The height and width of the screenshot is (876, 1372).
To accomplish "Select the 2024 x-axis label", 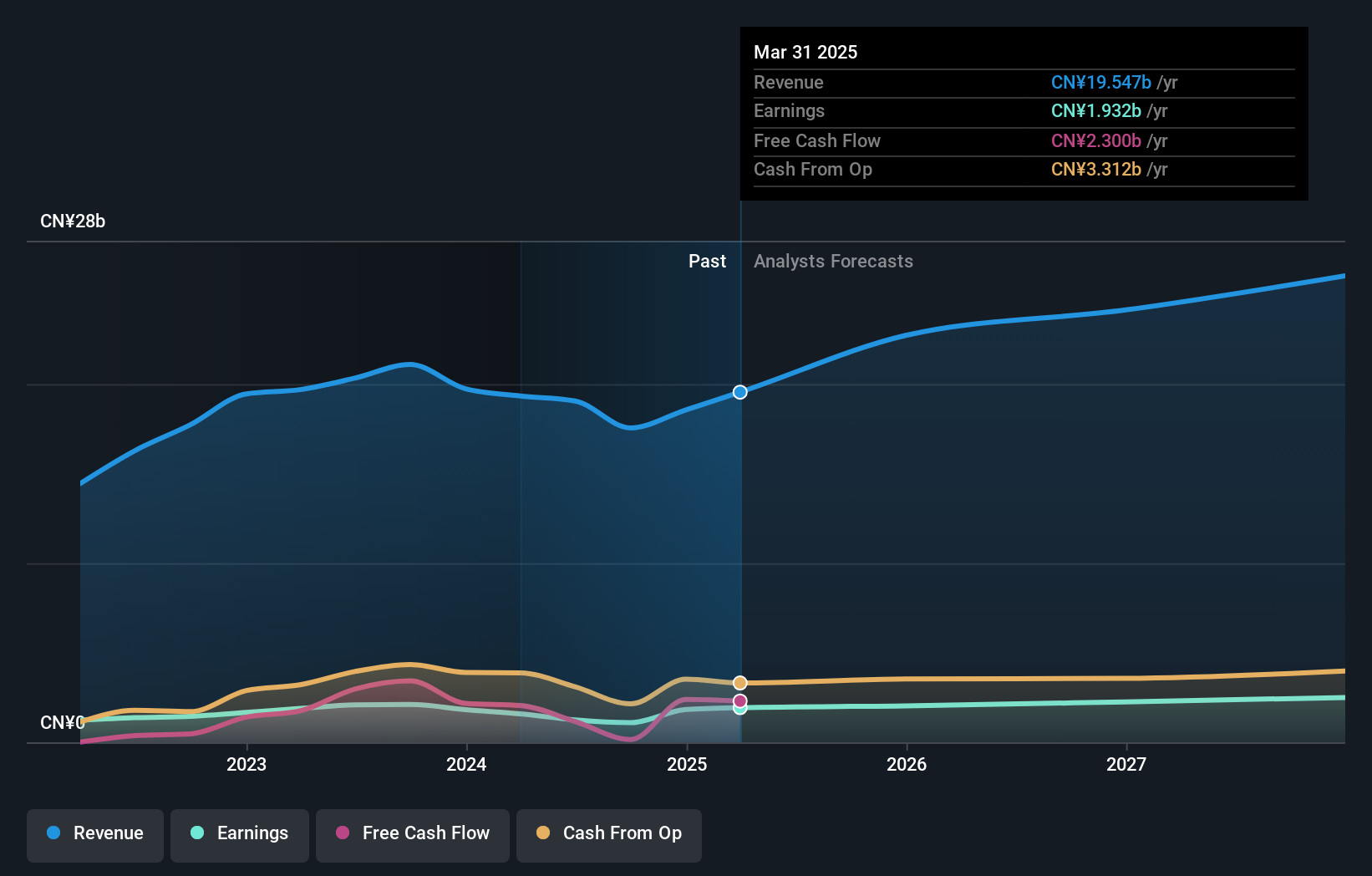I will pyautogui.click(x=466, y=764).
